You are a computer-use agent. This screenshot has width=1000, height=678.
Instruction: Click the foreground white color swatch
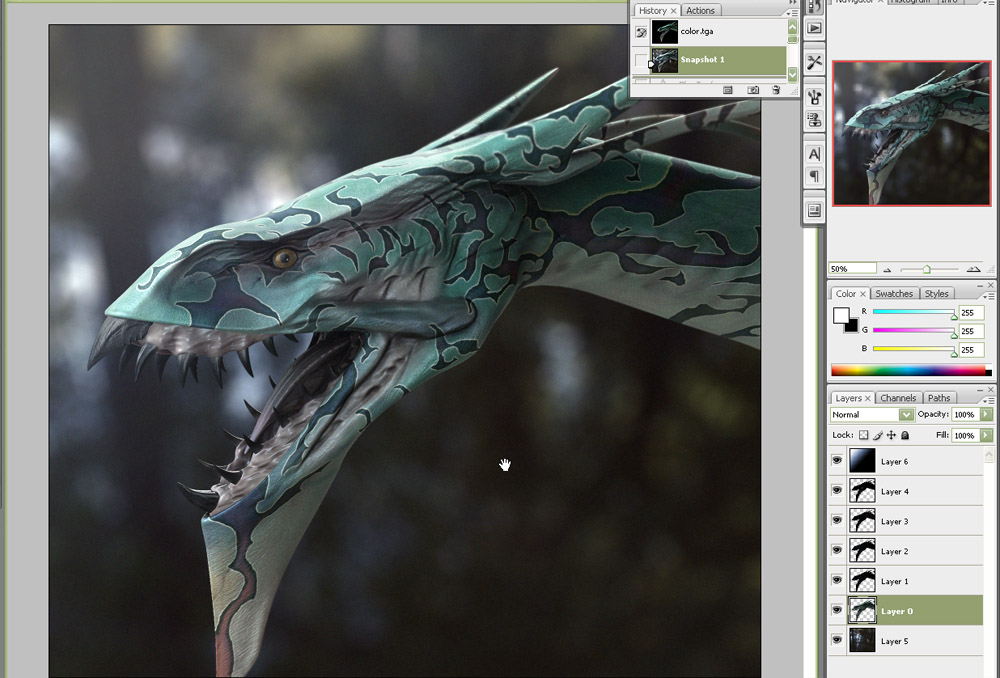click(839, 314)
